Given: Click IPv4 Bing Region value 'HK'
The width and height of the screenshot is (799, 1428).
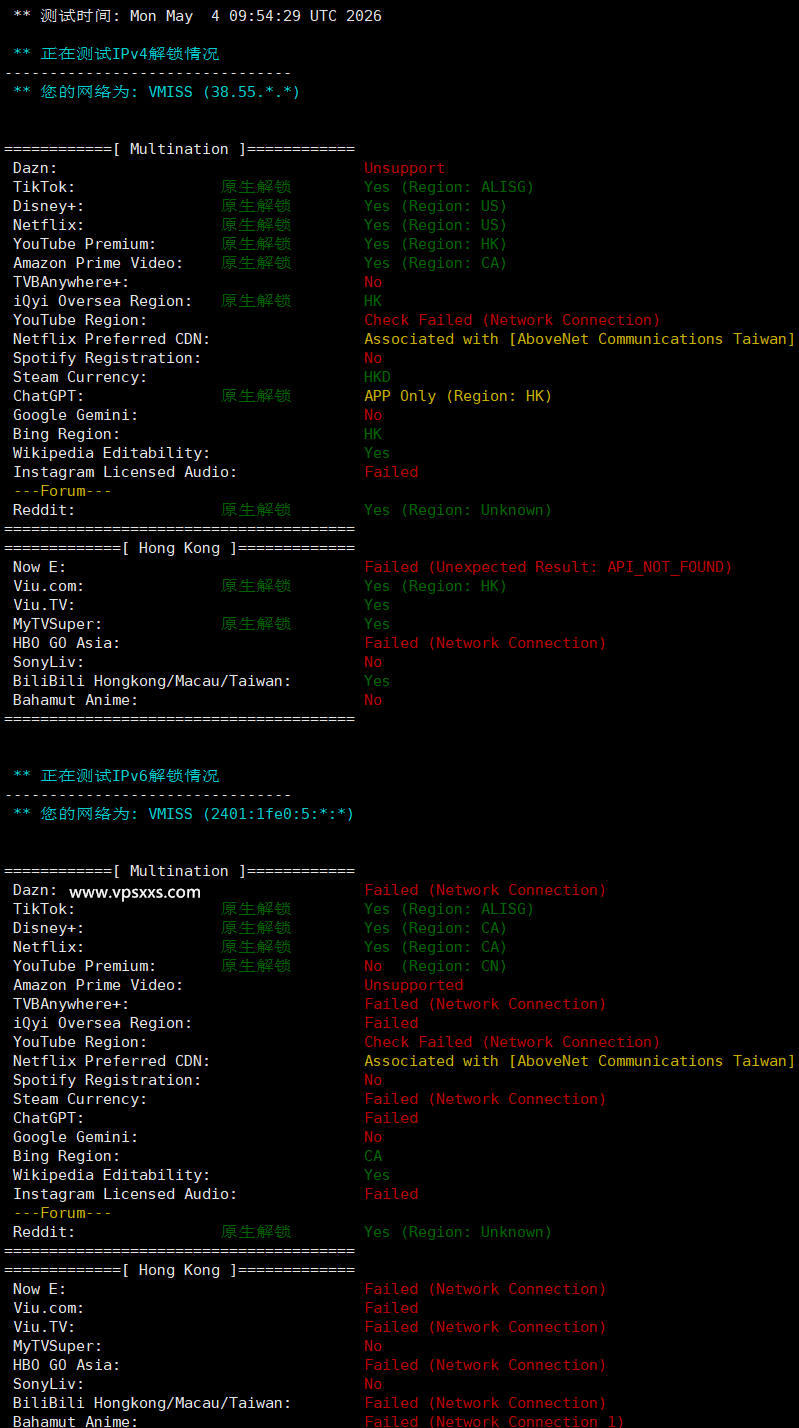Looking at the screenshot, I should pyautogui.click(x=373, y=434).
